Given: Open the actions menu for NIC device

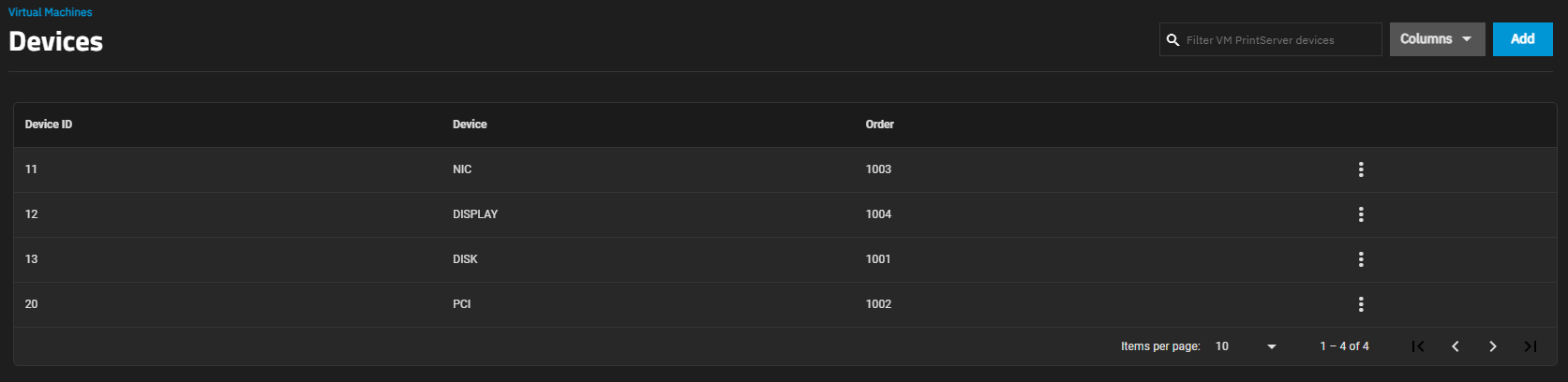Looking at the screenshot, I should click(x=1361, y=169).
